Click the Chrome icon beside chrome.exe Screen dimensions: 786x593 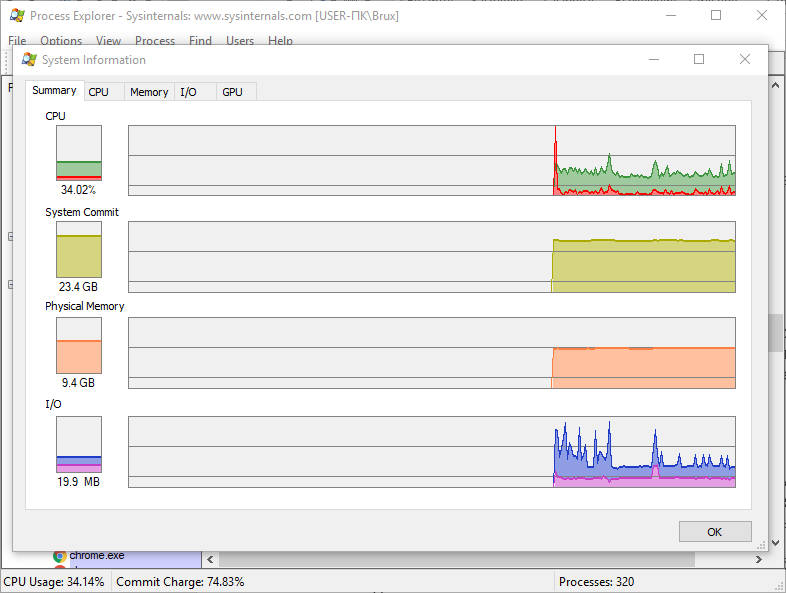pos(59,556)
